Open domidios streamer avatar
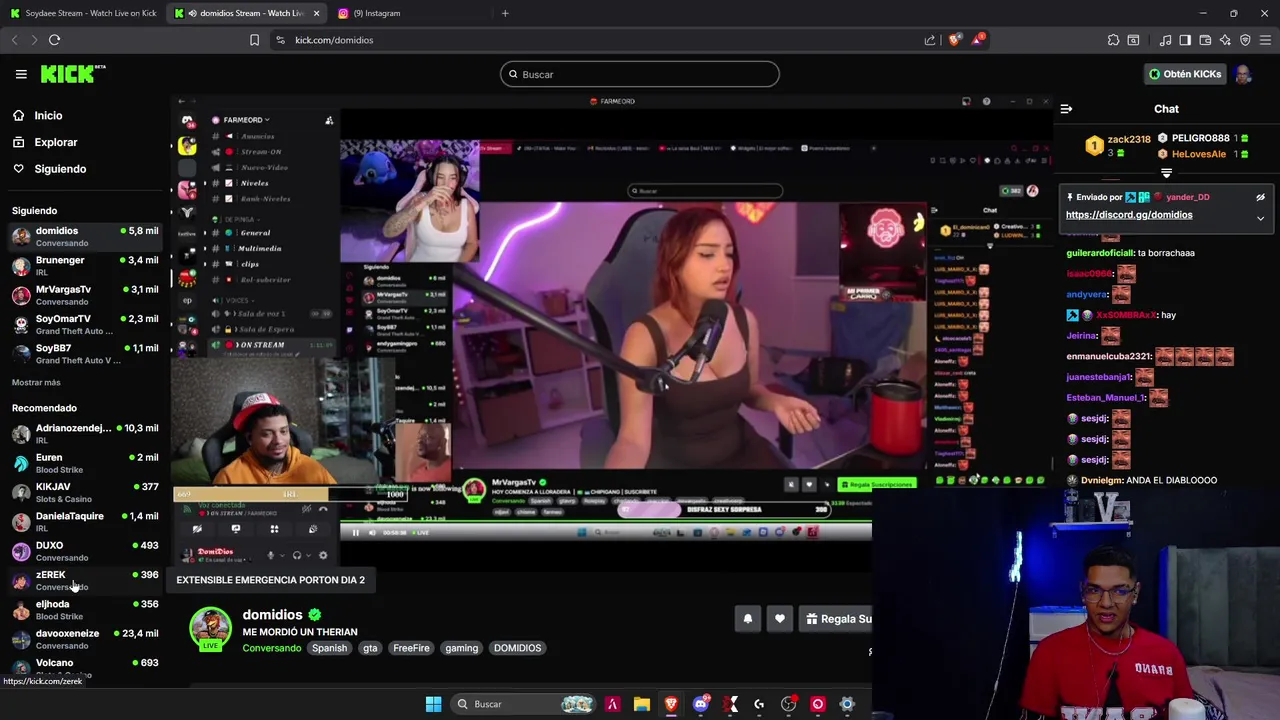The height and width of the screenshot is (720, 1280). pos(210,630)
